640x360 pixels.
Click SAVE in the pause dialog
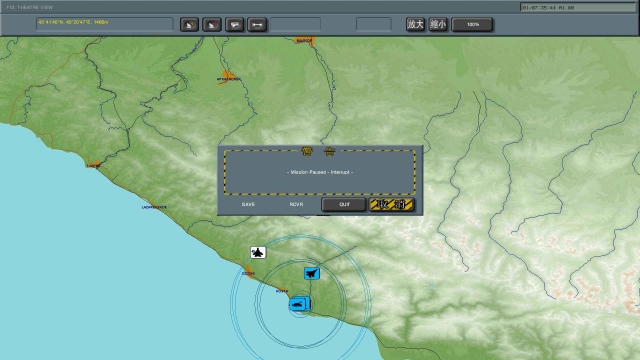[x=248, y=204]
